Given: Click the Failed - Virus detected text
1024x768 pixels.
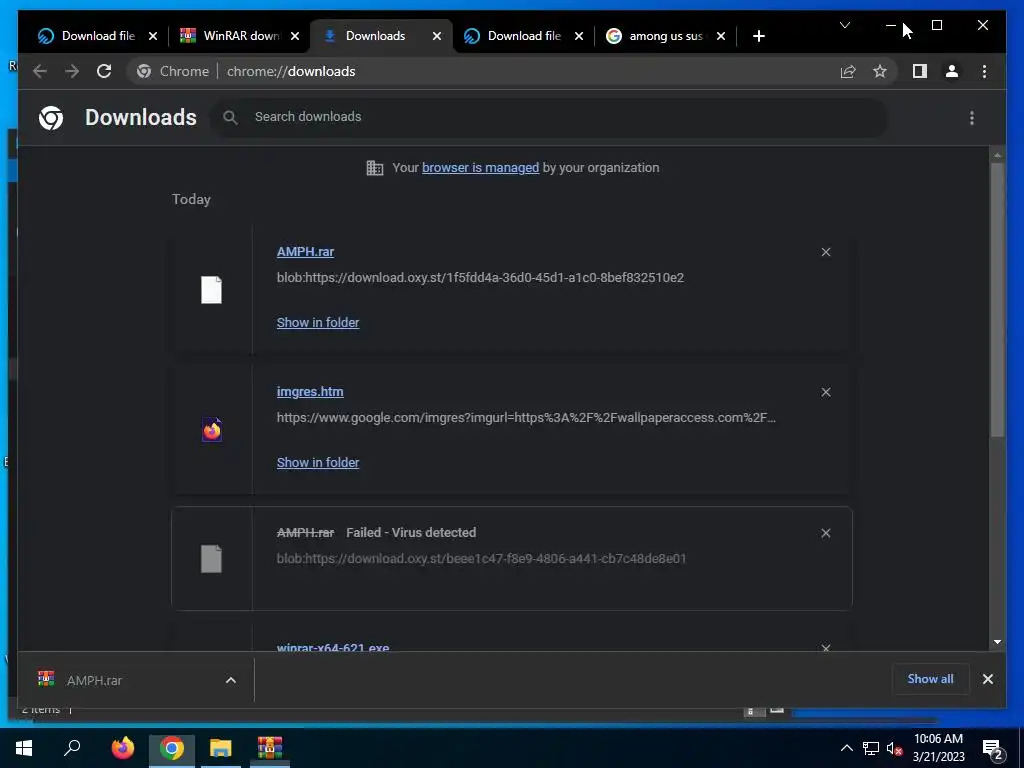Looking at the screenshot, I should (411, 532).
